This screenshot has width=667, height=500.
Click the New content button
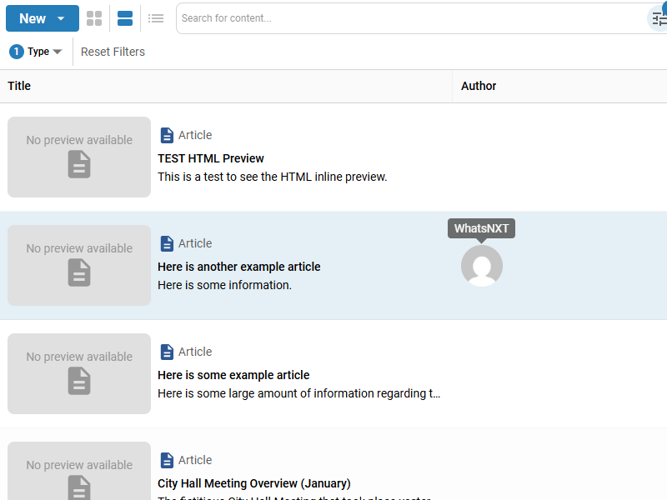click(32, 18)
